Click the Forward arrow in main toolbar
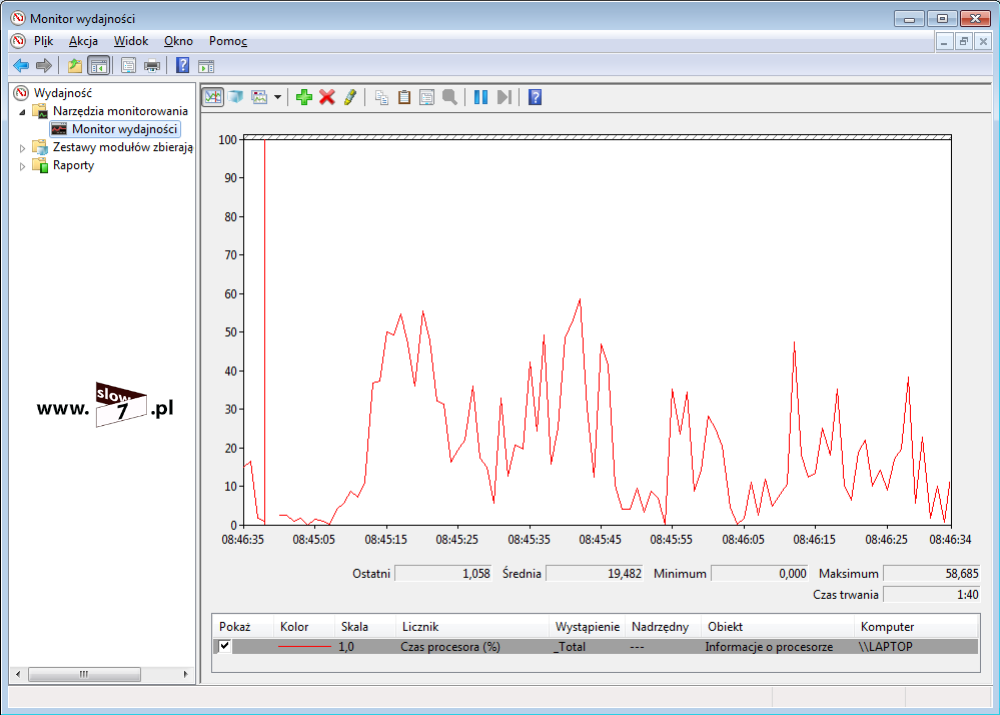This screenshot has width=1000, height=715. pos(43,65)
